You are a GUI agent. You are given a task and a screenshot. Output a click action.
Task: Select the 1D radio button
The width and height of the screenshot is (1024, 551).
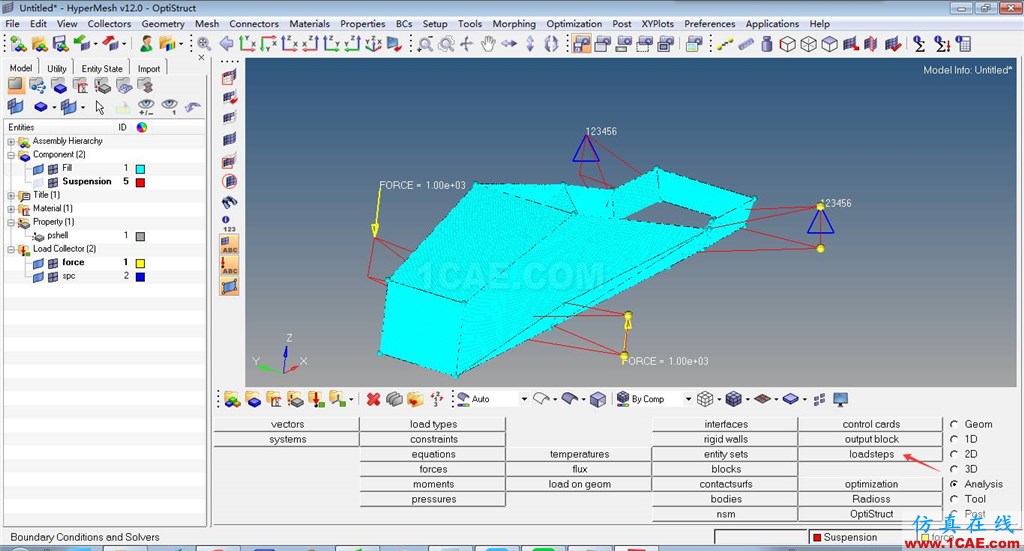954,439
